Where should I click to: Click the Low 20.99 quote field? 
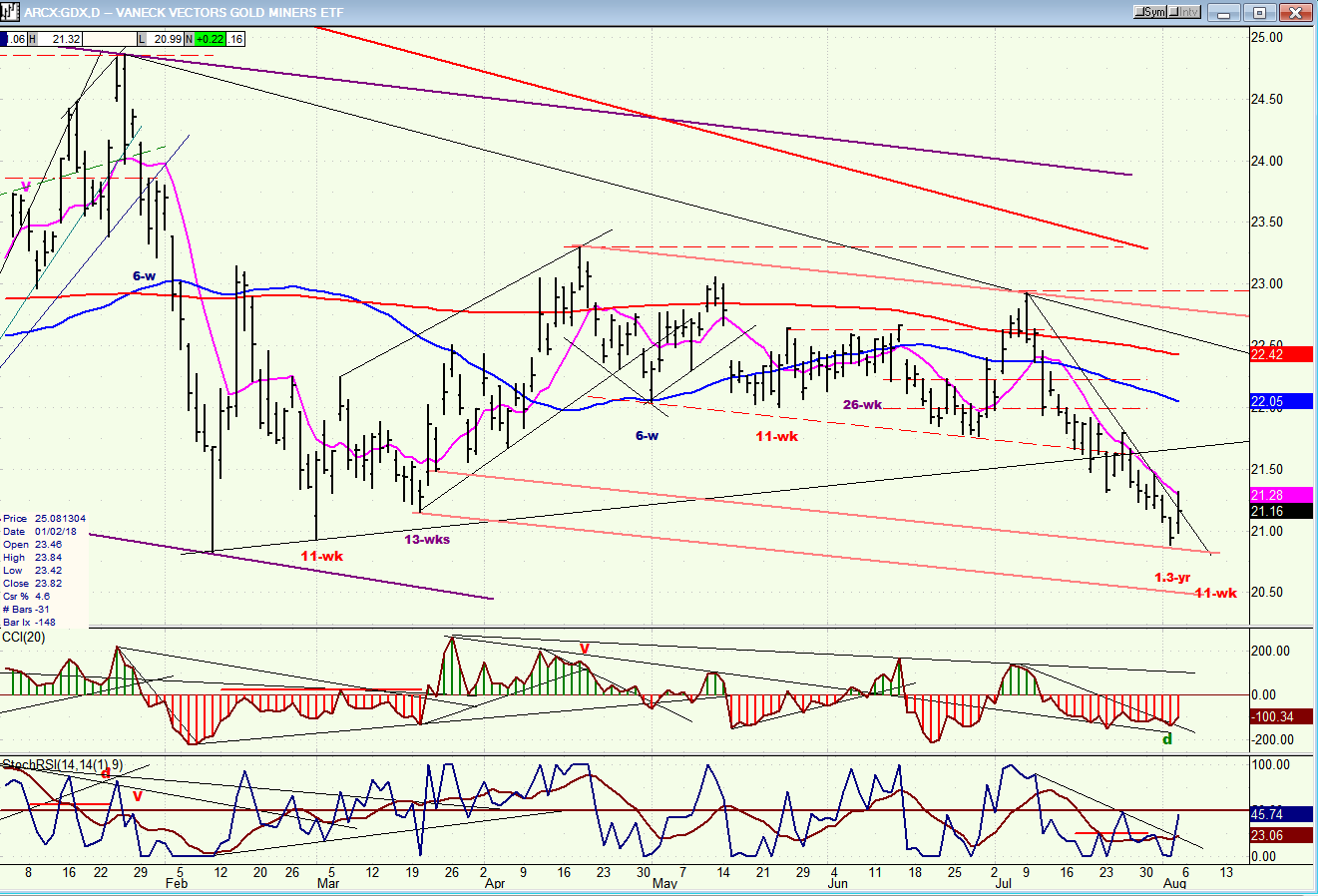166,39
